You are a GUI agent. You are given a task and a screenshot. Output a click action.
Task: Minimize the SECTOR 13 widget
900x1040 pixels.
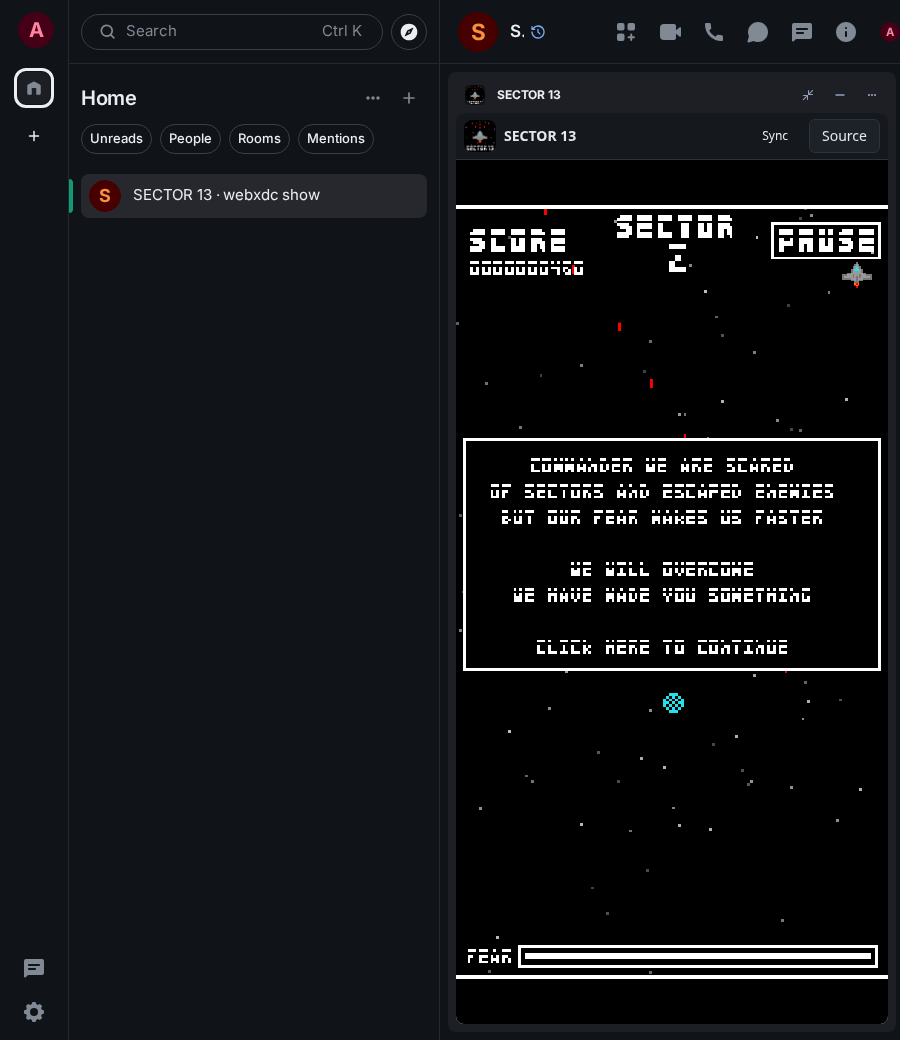(840, 95)
